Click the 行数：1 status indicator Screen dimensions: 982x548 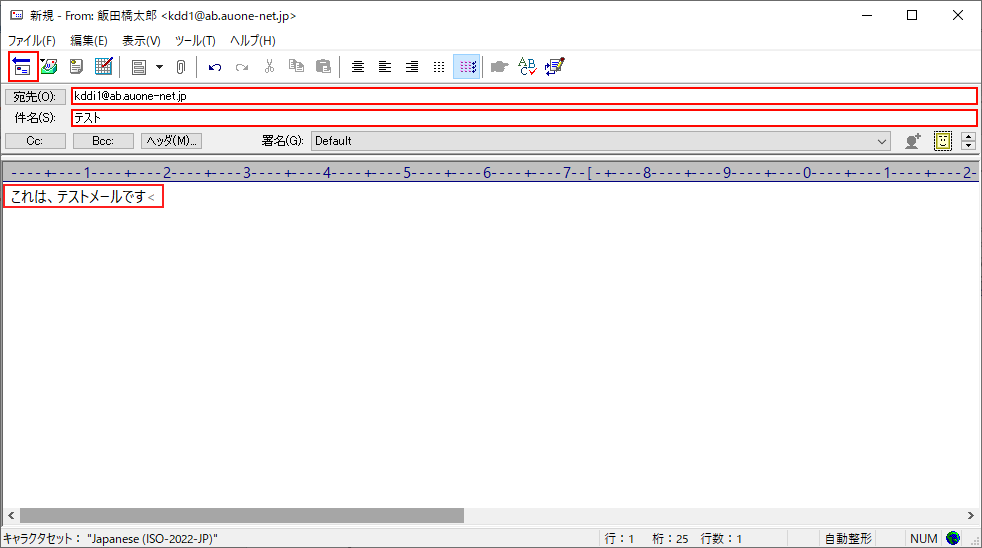[x=721, y=539]
